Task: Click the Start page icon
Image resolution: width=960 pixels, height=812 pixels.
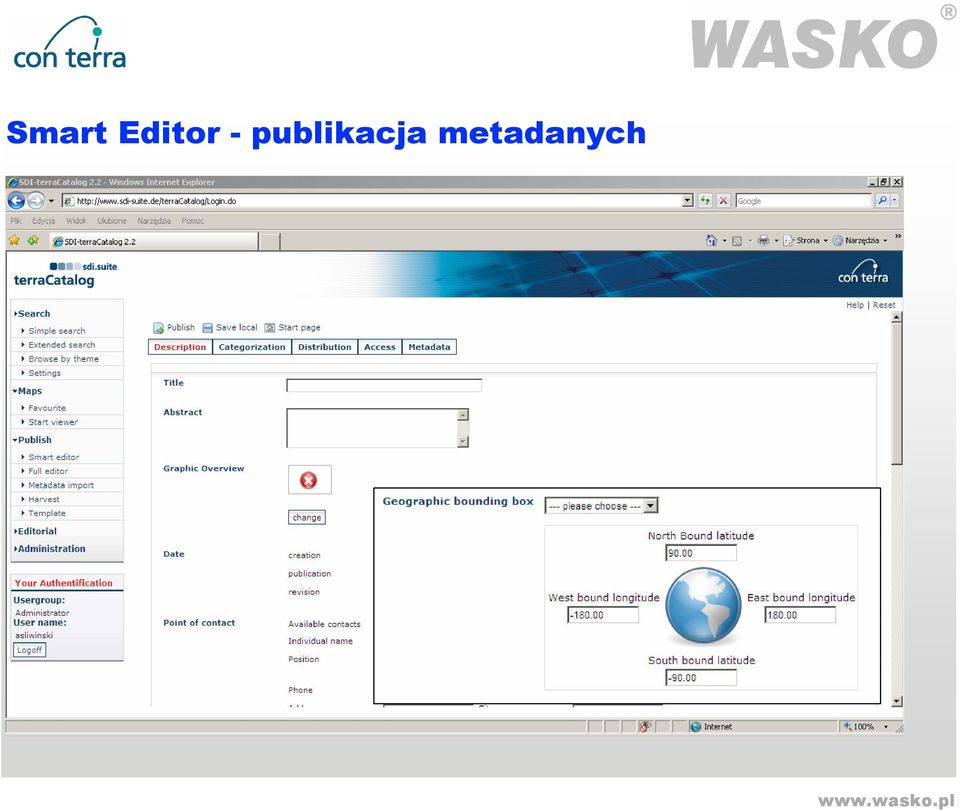Action: [269, 328]
